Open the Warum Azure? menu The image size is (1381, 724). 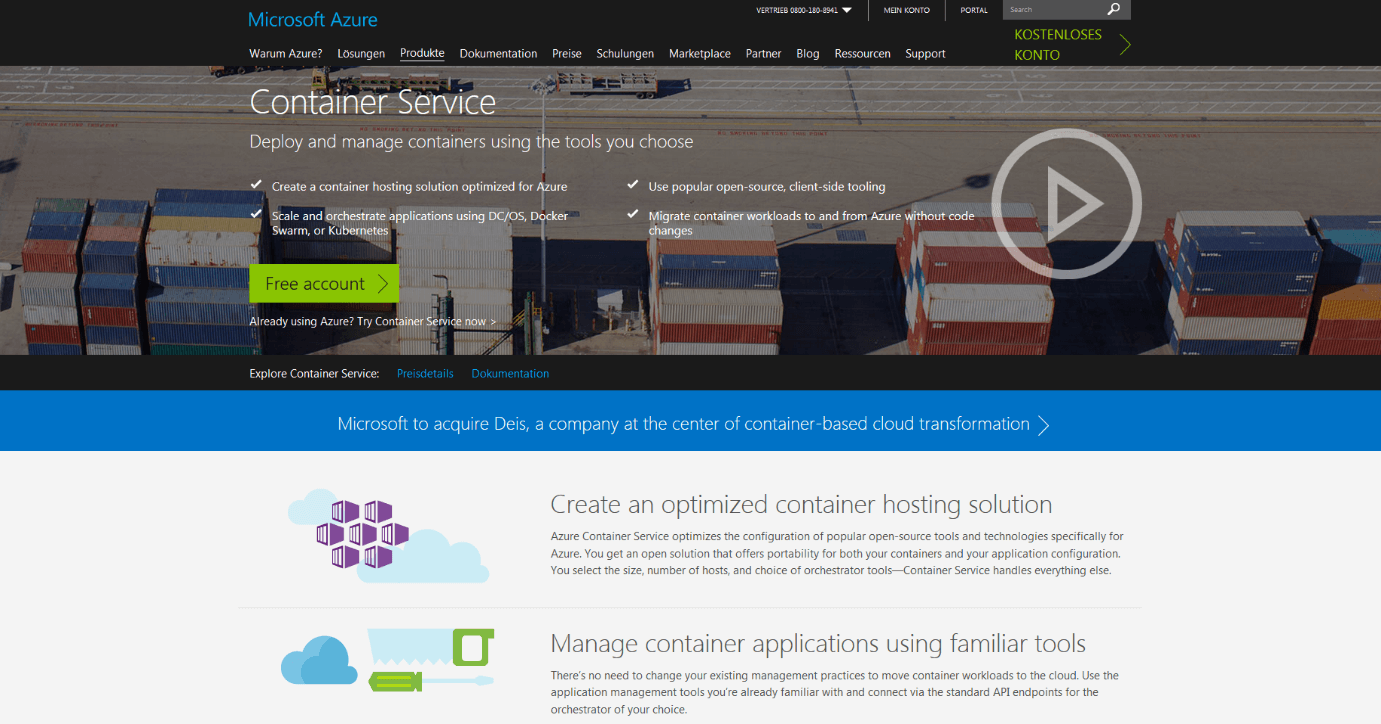click(286, 54)
